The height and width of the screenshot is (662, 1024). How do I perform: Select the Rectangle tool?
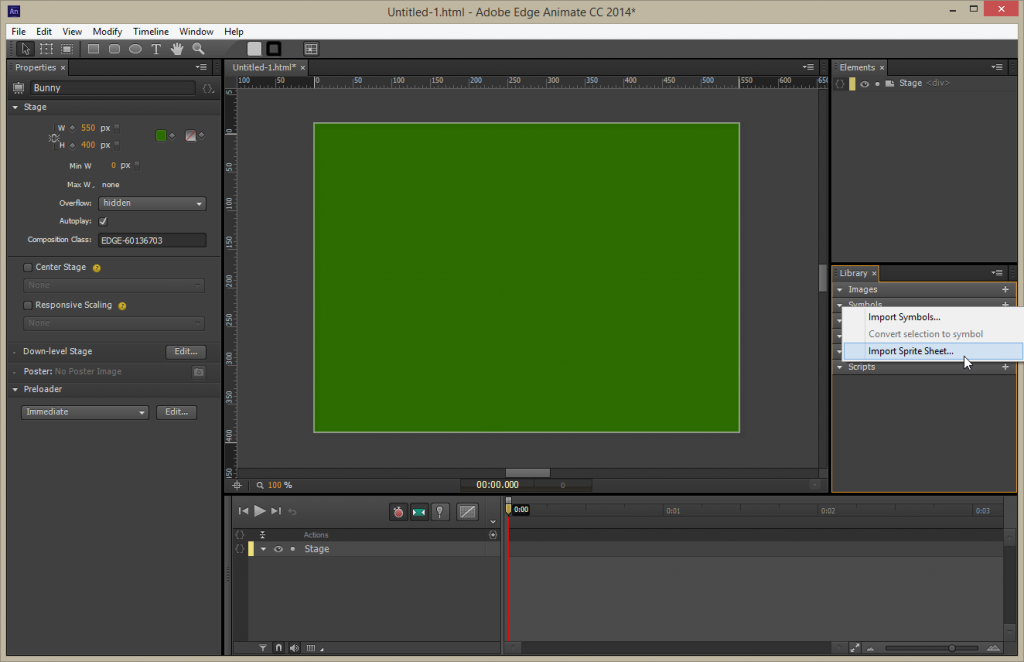pos(93,49)
